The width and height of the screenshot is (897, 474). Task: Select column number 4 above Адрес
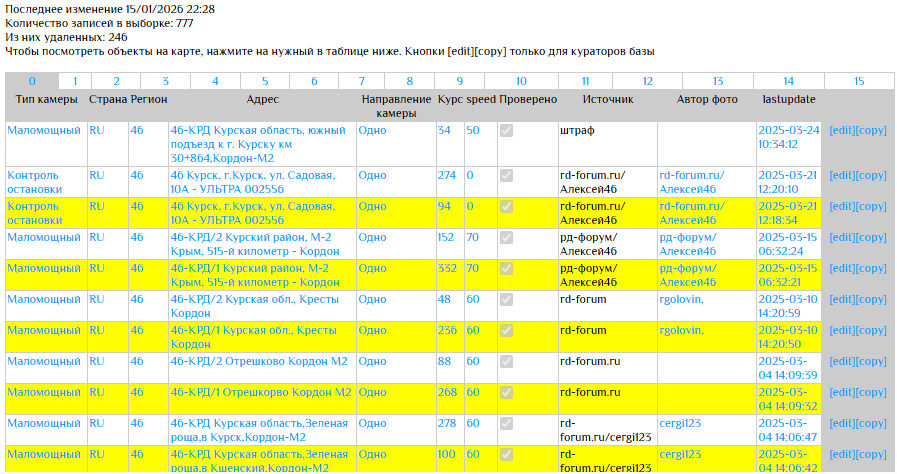[216, 81]
